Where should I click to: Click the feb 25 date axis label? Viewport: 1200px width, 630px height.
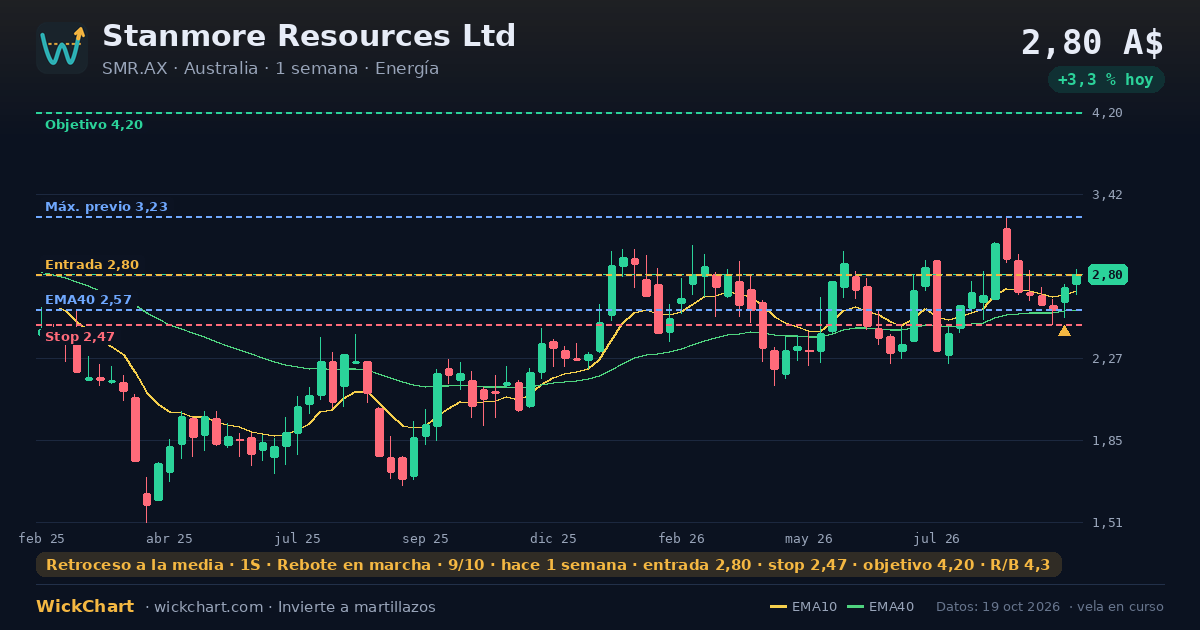(x=42, y=538)
